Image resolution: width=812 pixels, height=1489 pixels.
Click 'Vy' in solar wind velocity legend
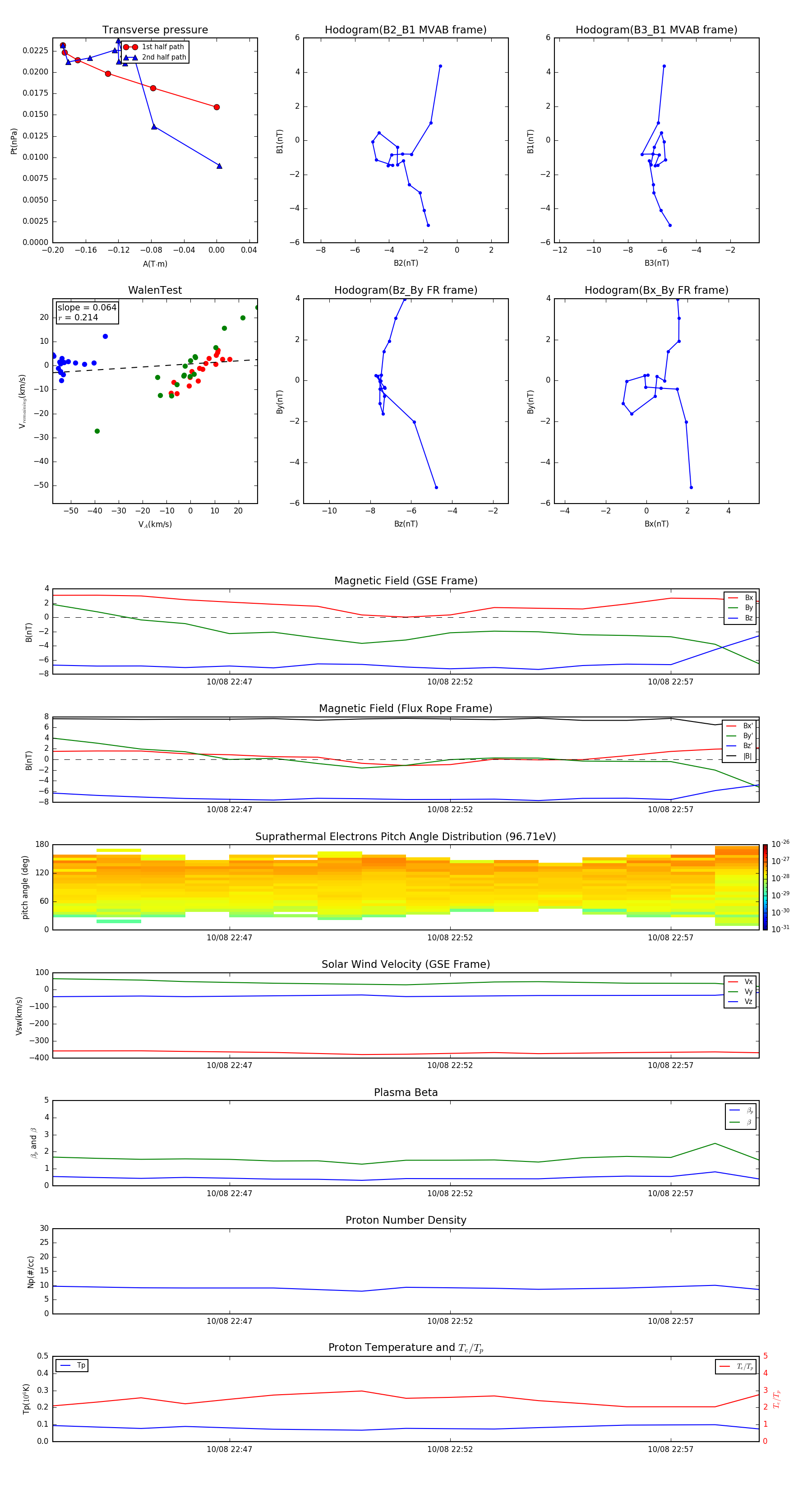[x=741, y=992]
